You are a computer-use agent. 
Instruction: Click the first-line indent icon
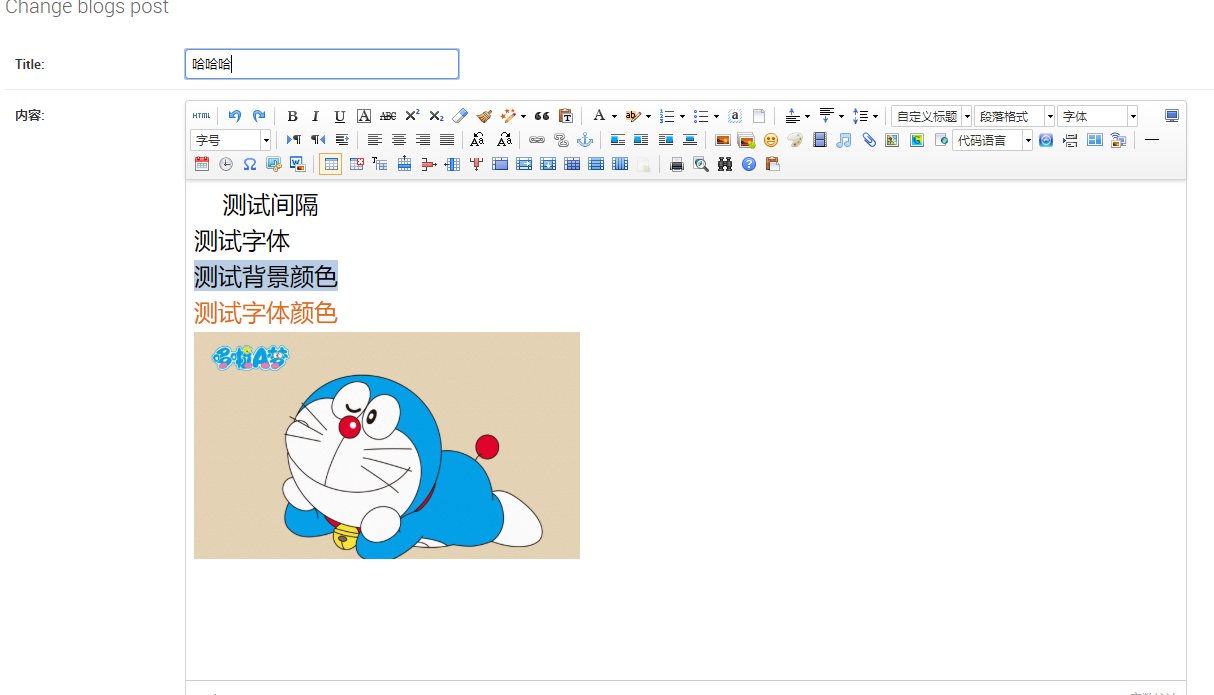342,140
